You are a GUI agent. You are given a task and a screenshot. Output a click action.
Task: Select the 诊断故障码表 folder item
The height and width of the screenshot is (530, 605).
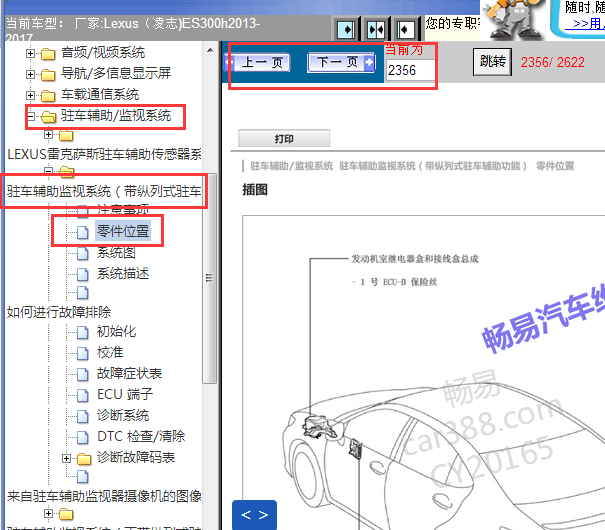click(x=136, y=457)
